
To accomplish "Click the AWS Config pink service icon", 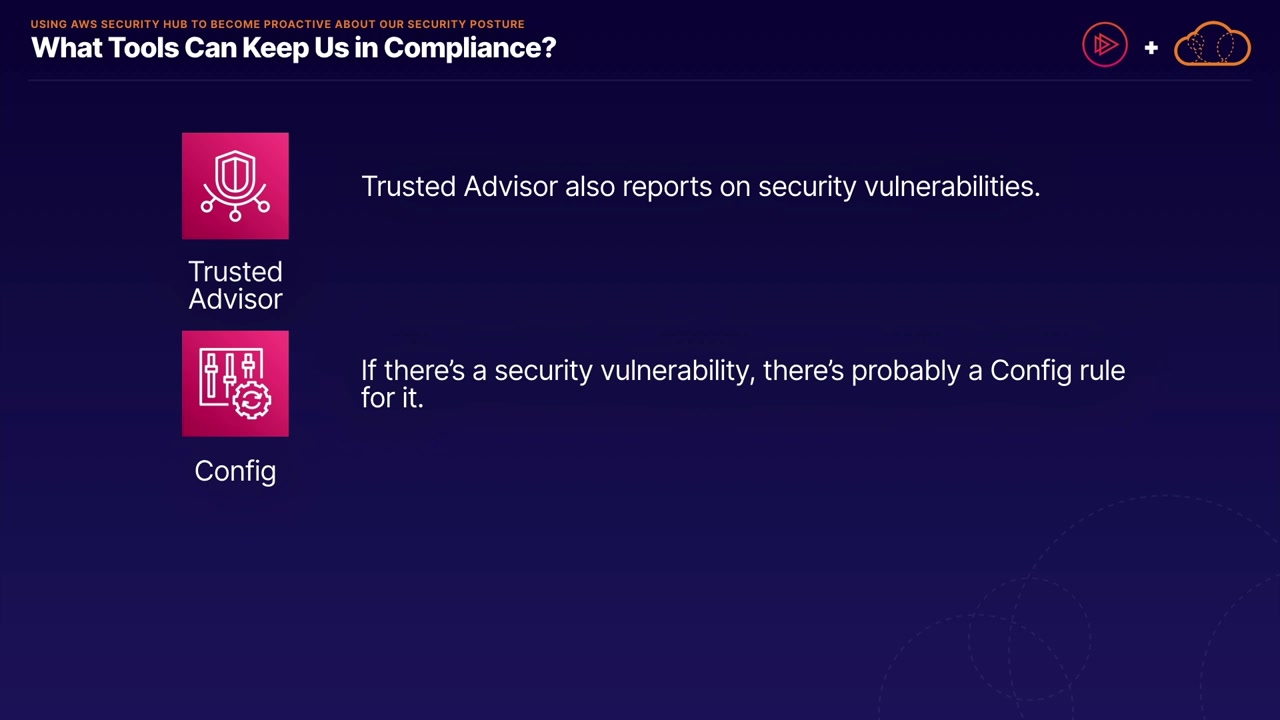I will [235, 384].
